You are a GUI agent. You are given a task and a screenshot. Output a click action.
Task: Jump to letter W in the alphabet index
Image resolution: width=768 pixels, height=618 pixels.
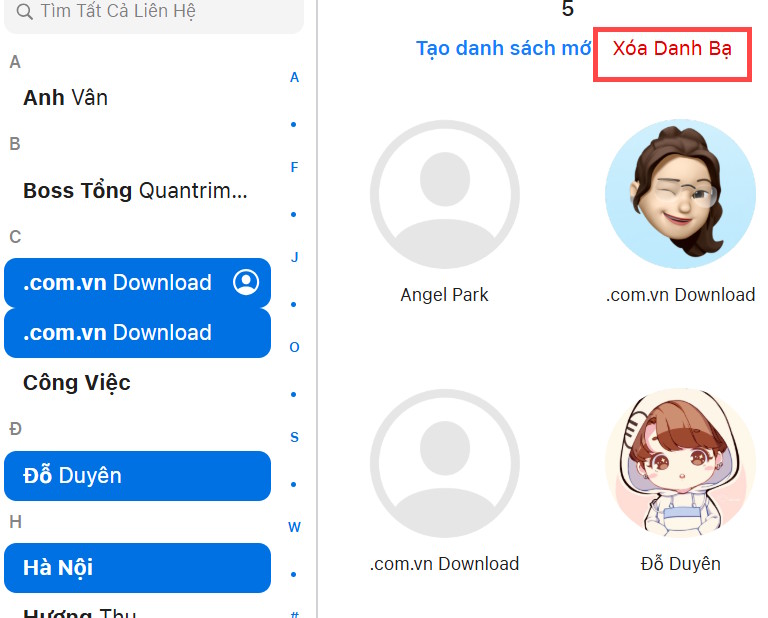click(x=294, y=527)
